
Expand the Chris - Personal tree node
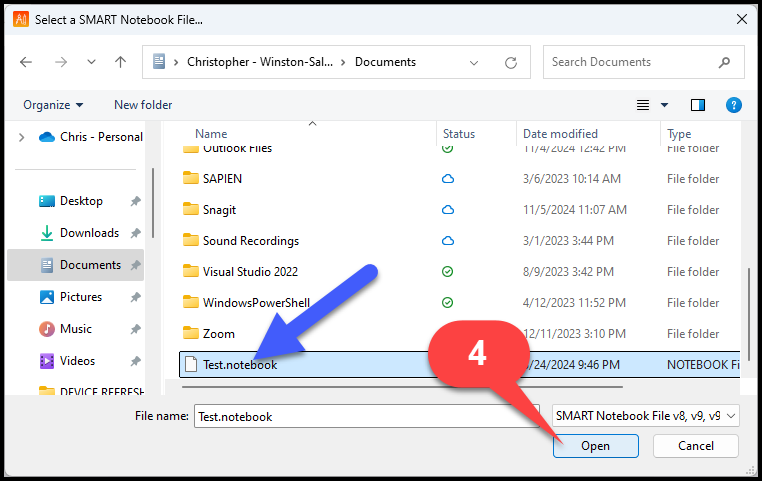(21, 137)
